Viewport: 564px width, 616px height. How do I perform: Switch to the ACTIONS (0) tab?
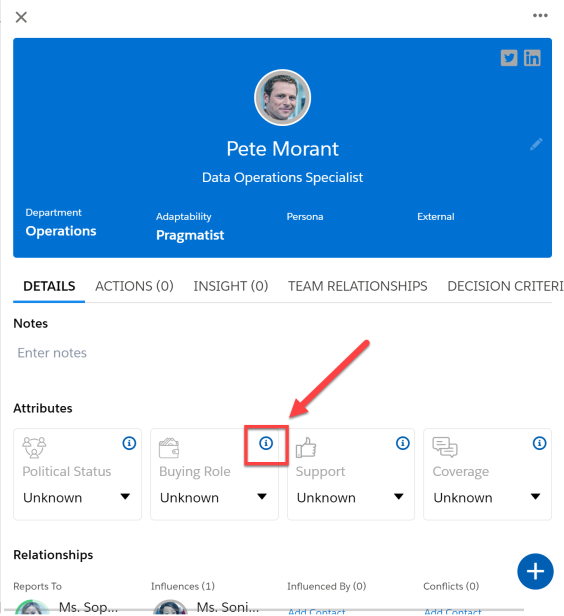[134, 286]
